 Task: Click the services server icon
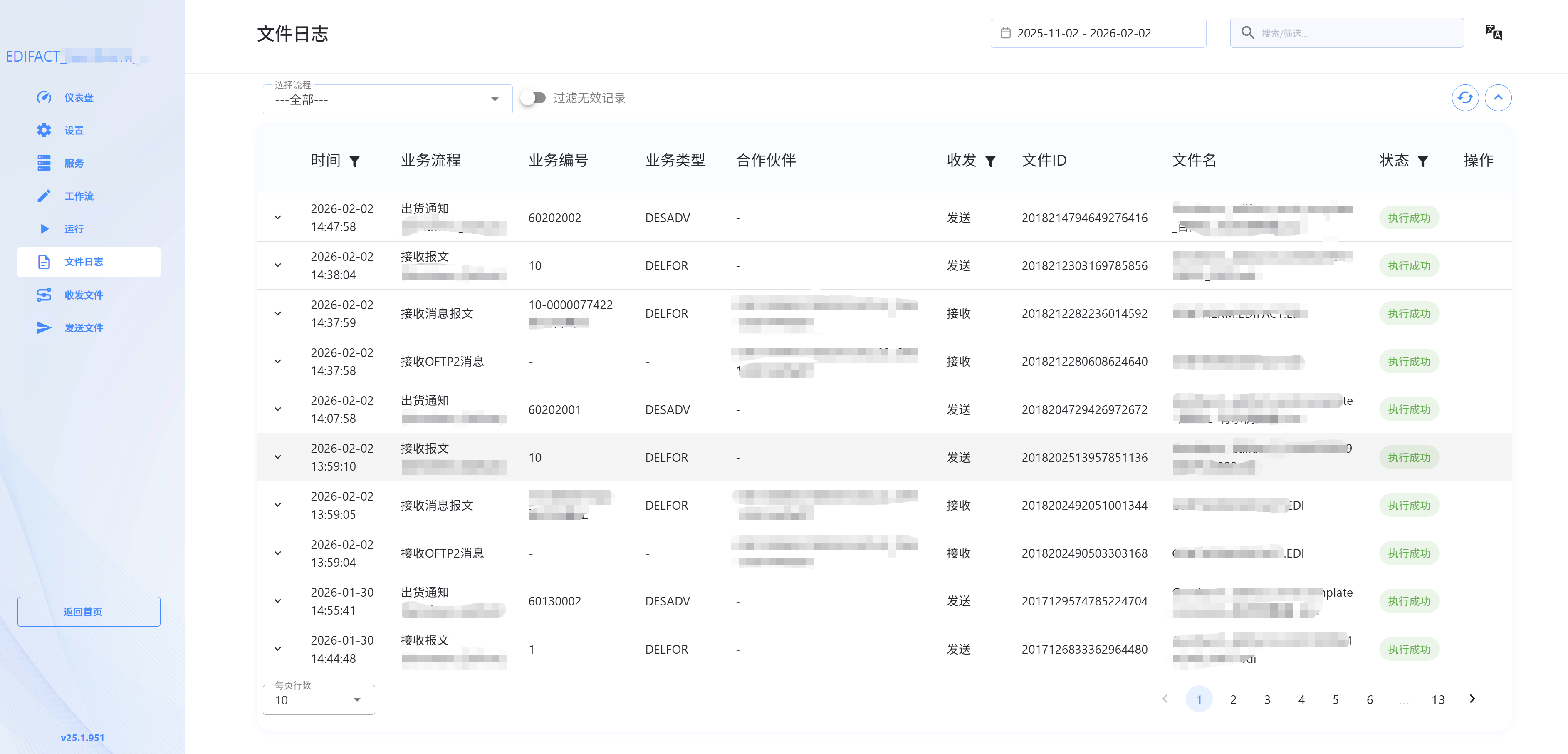click(x=44, y=163)
